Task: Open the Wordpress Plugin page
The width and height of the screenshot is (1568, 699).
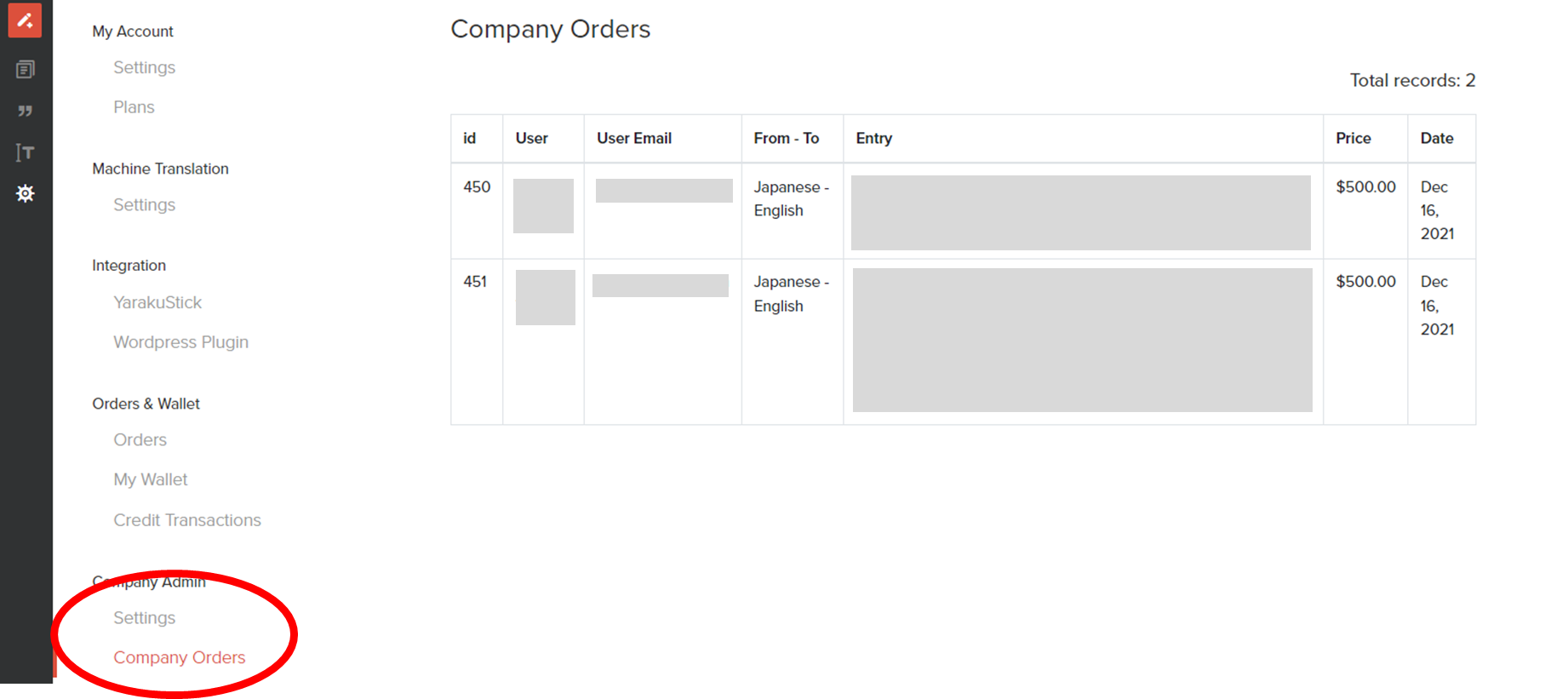Action: coord(181,342)
